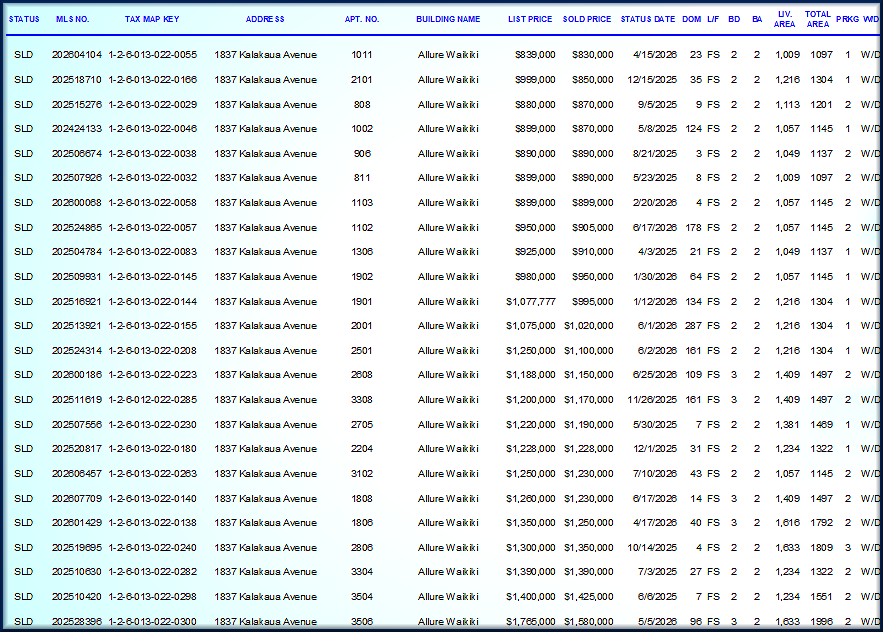
Task: Click total area value 1551
Action: (x=822, y=597)
